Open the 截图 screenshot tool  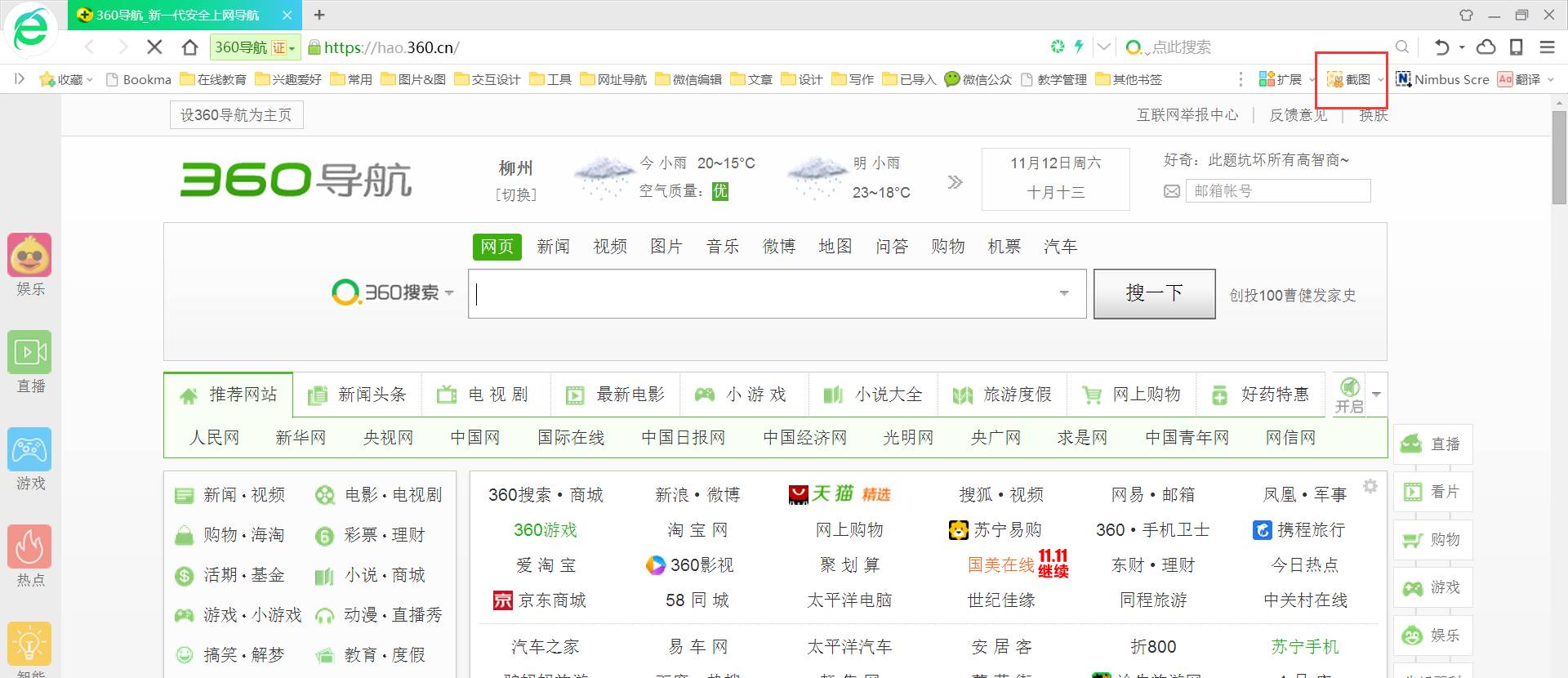point(1349,79)
